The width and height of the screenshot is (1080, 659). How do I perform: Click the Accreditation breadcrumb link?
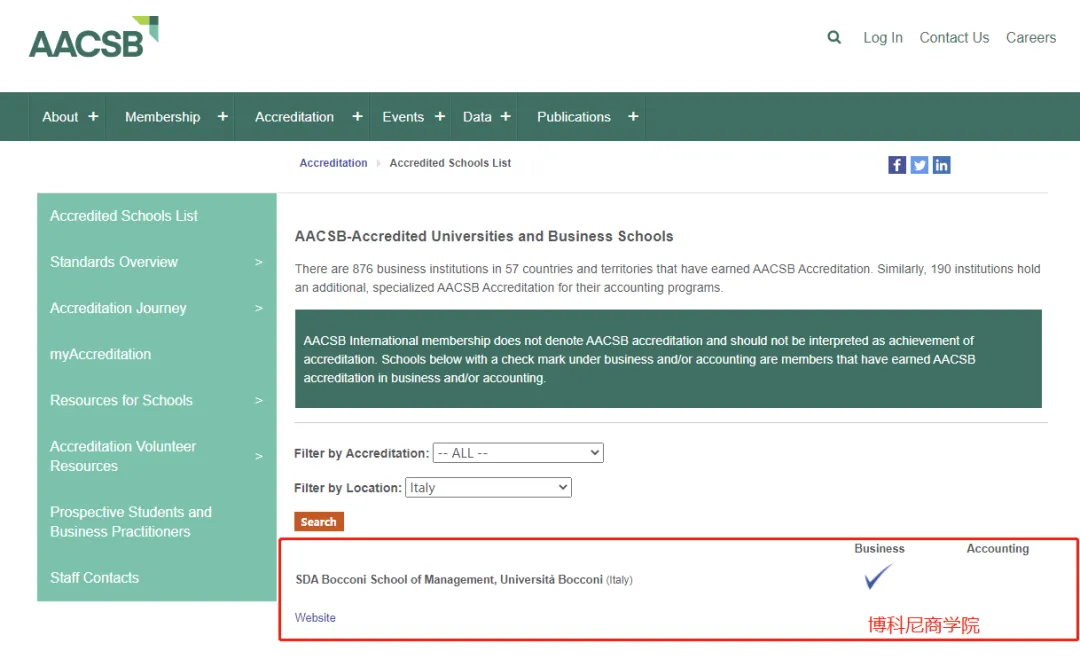pyautogui.click(x=333, y=163)
